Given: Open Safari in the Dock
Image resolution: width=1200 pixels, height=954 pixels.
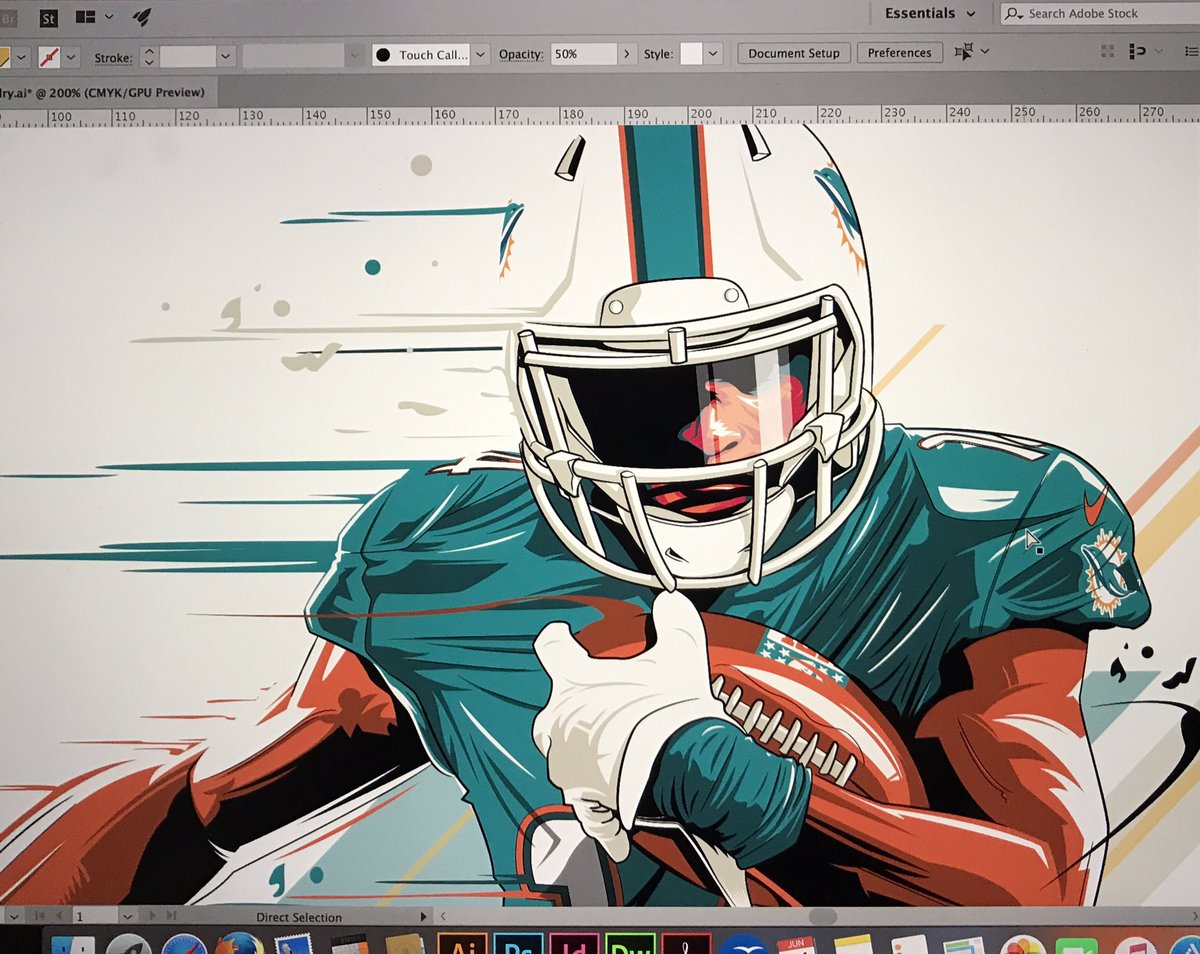Looking at the screenshot, I should pos(184,945).
